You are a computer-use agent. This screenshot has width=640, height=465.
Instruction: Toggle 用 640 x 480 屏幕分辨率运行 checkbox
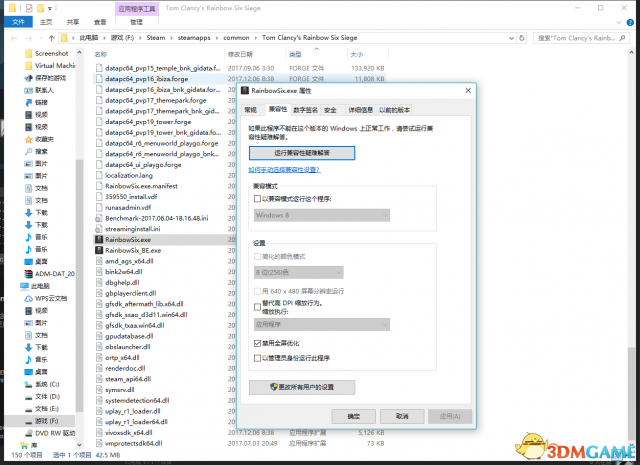tap(257, 291)
